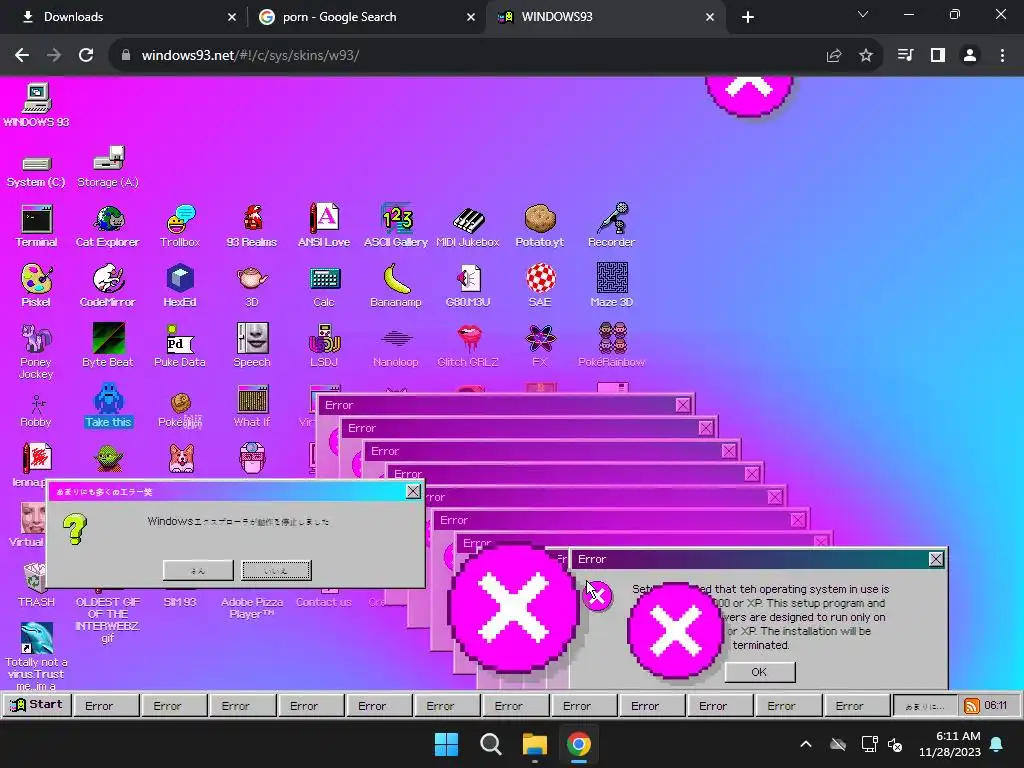Select the first Error taskbar entry

pyautogui.click(x=106, y=705)
